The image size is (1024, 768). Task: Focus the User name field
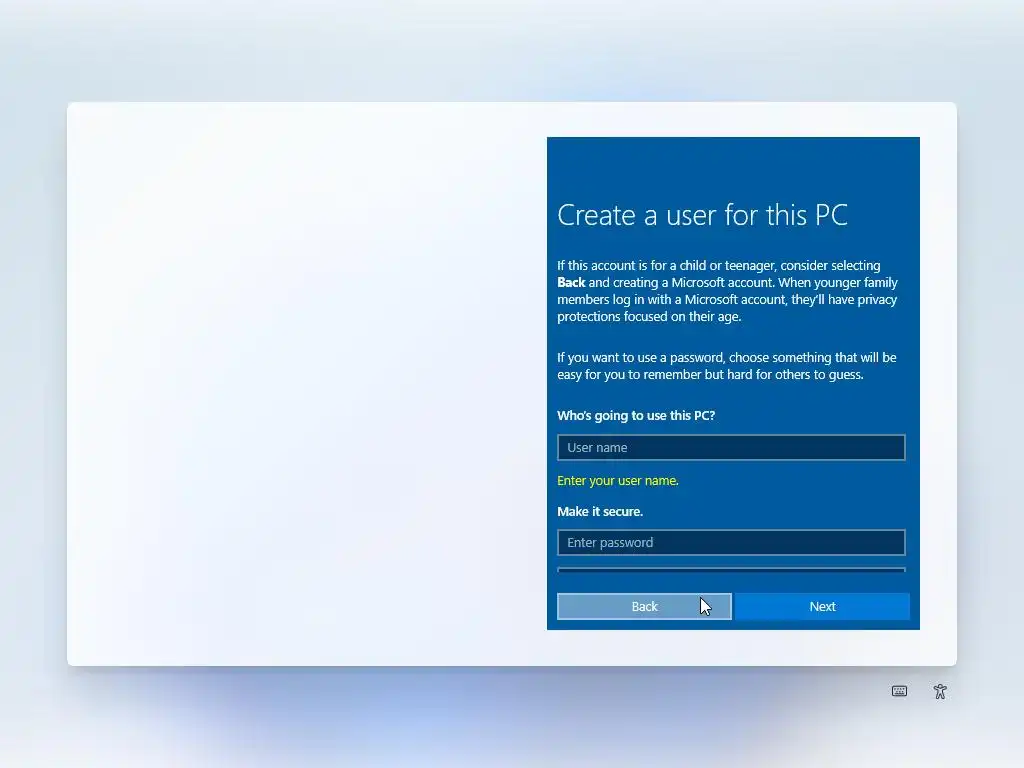pyautogui.click(x=731, y=447)
